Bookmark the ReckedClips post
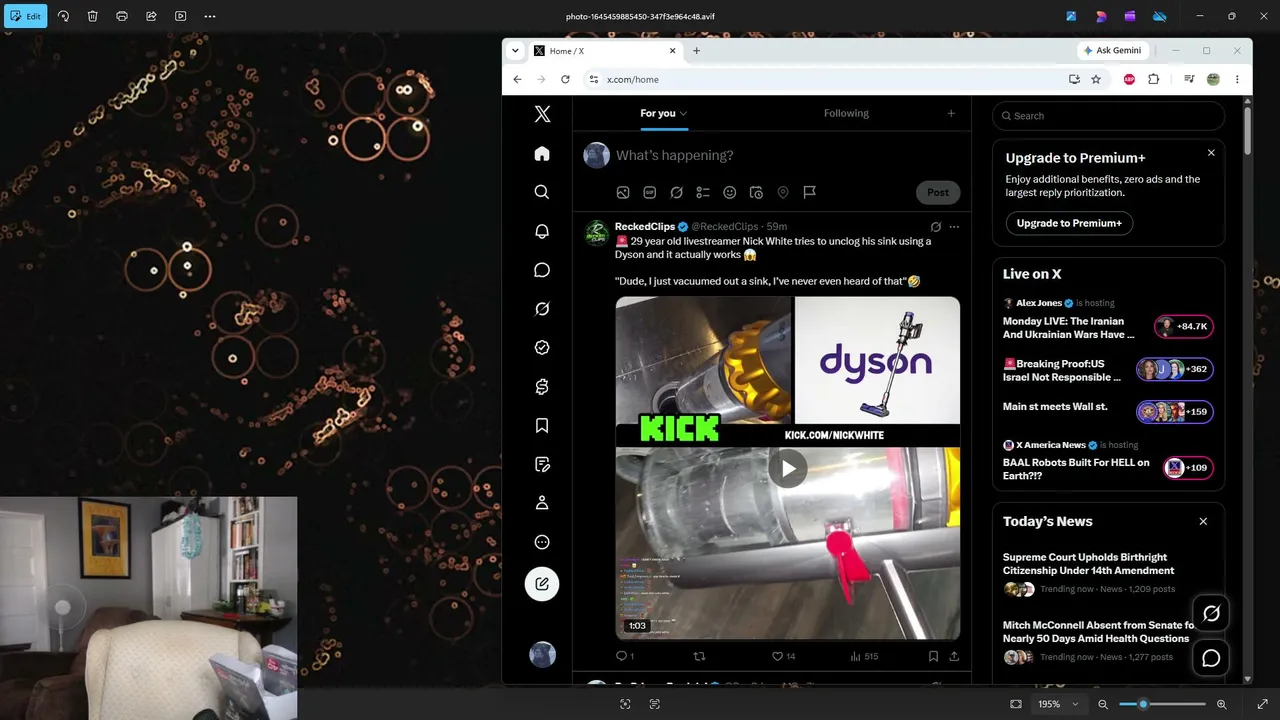The height and width of the screenshot is (720, 1280). (933, 656)
